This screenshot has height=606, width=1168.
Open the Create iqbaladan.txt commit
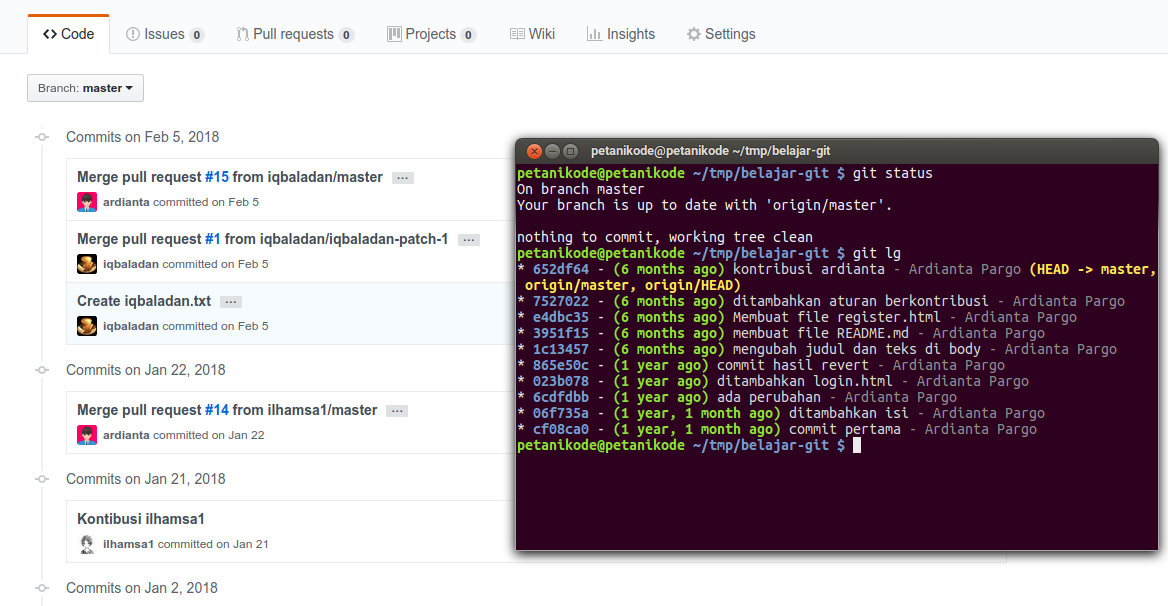point(144,301)
